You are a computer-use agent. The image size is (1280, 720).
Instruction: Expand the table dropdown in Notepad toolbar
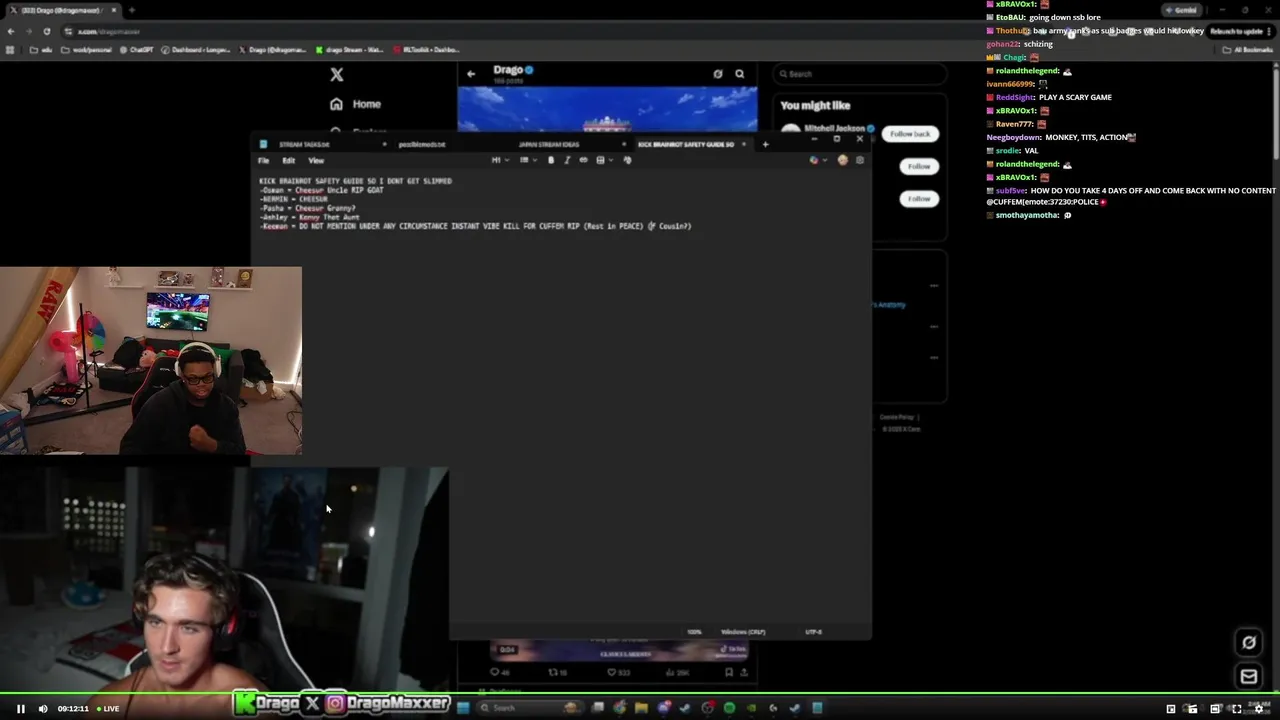[603, 160]
